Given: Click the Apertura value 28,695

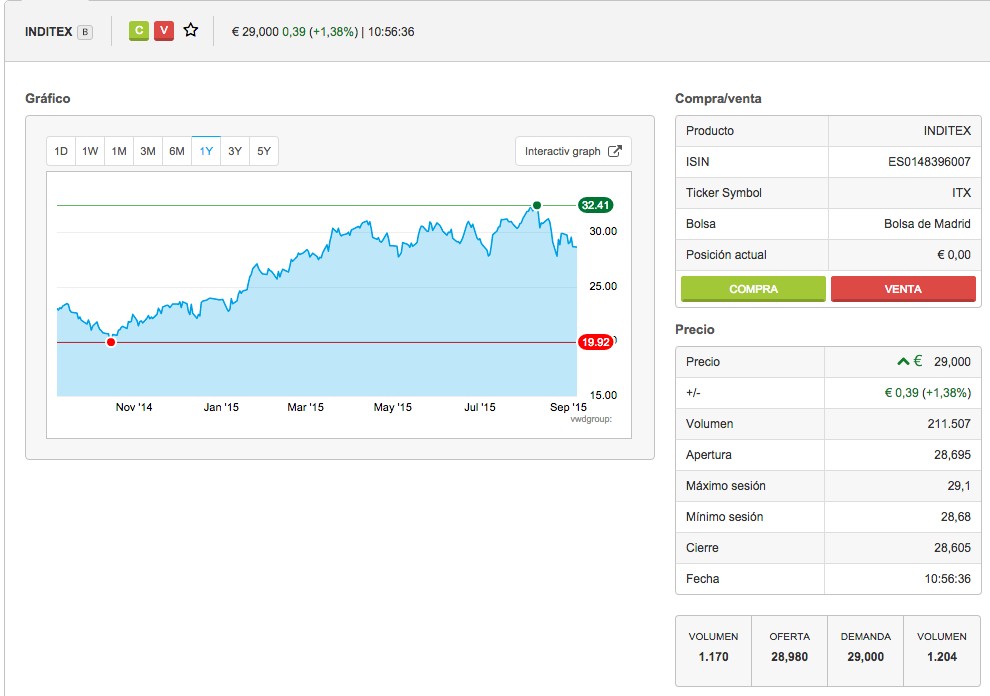Looking at the screenshot, I should pos(952,455).
